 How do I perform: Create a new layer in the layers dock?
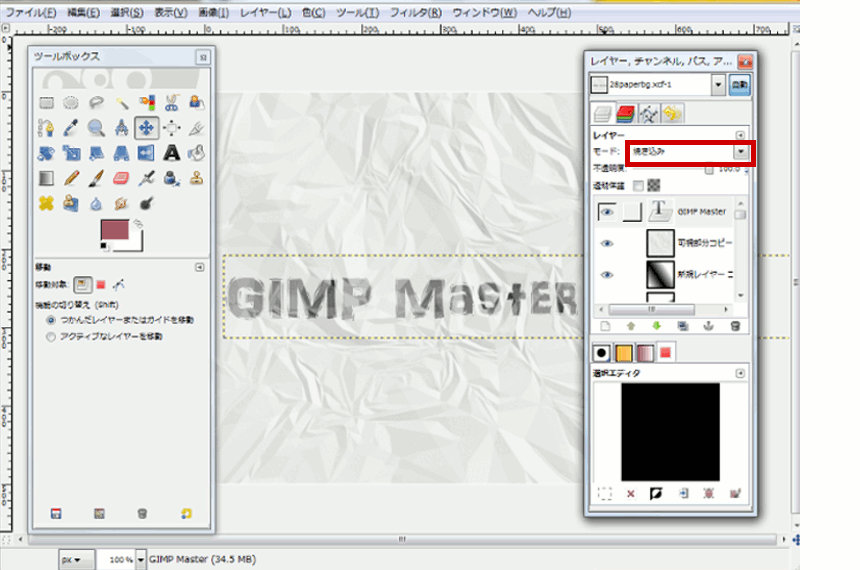tap(605, 326)
